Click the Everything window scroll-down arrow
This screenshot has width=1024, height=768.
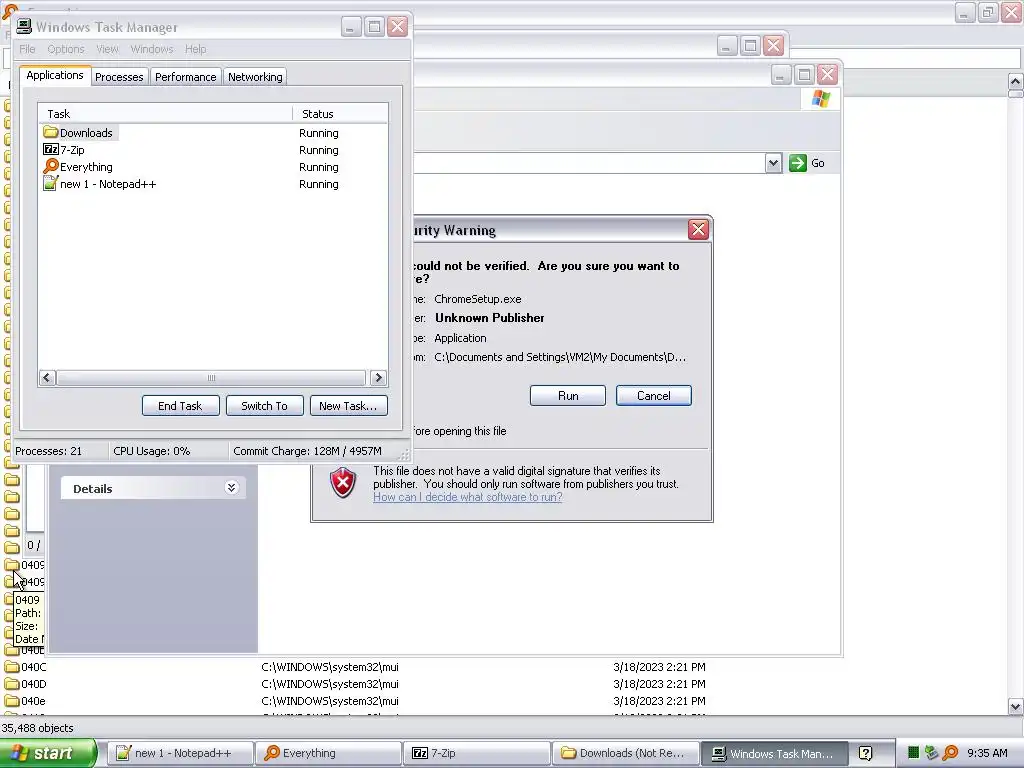coord(1016,706)
